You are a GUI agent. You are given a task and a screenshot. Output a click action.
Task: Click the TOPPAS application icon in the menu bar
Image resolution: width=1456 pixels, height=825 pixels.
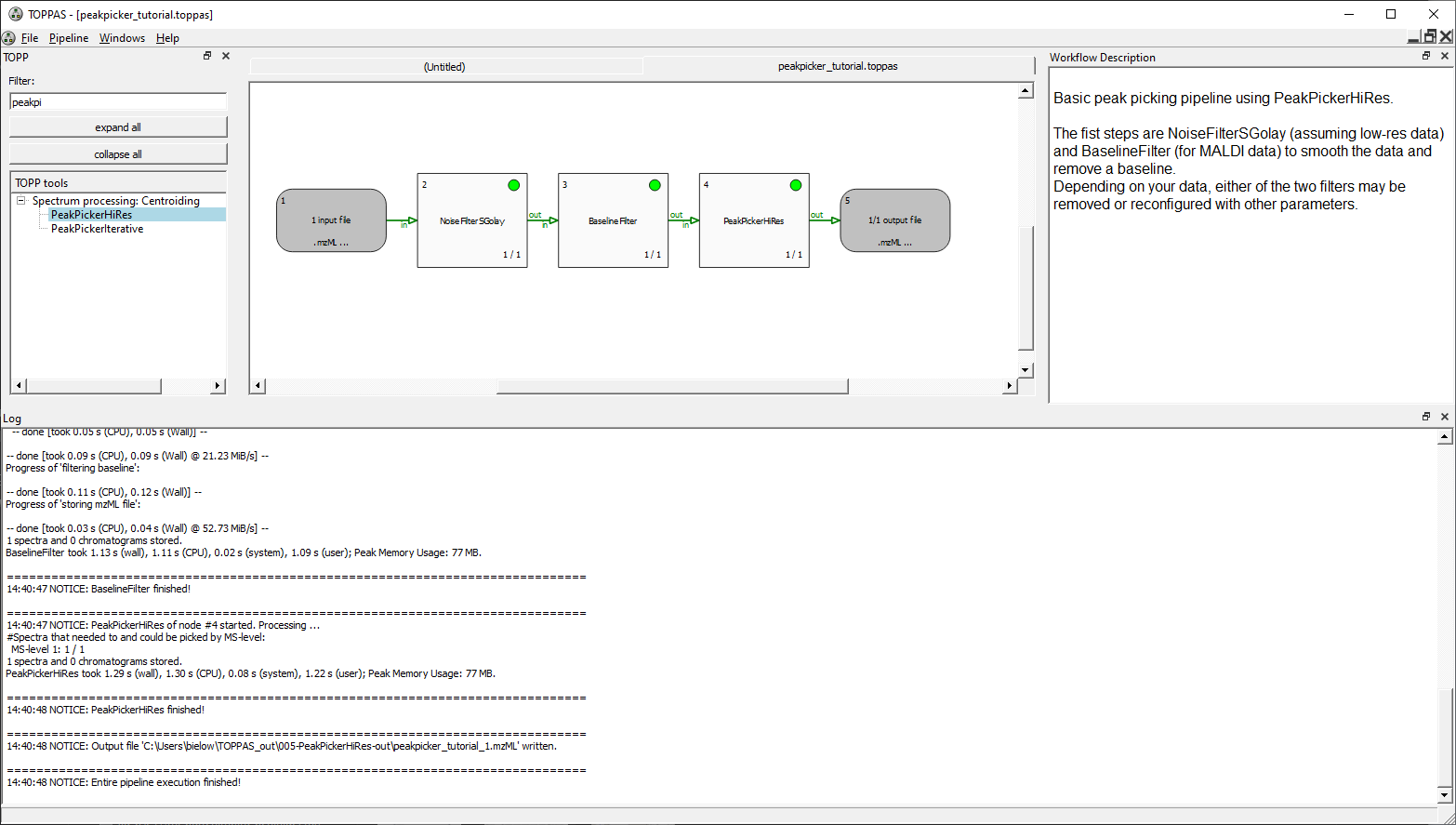(9, 38)
